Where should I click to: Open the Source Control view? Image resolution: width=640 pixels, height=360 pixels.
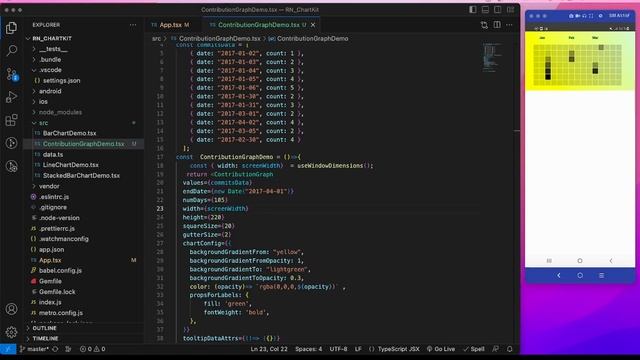point(11,74)
